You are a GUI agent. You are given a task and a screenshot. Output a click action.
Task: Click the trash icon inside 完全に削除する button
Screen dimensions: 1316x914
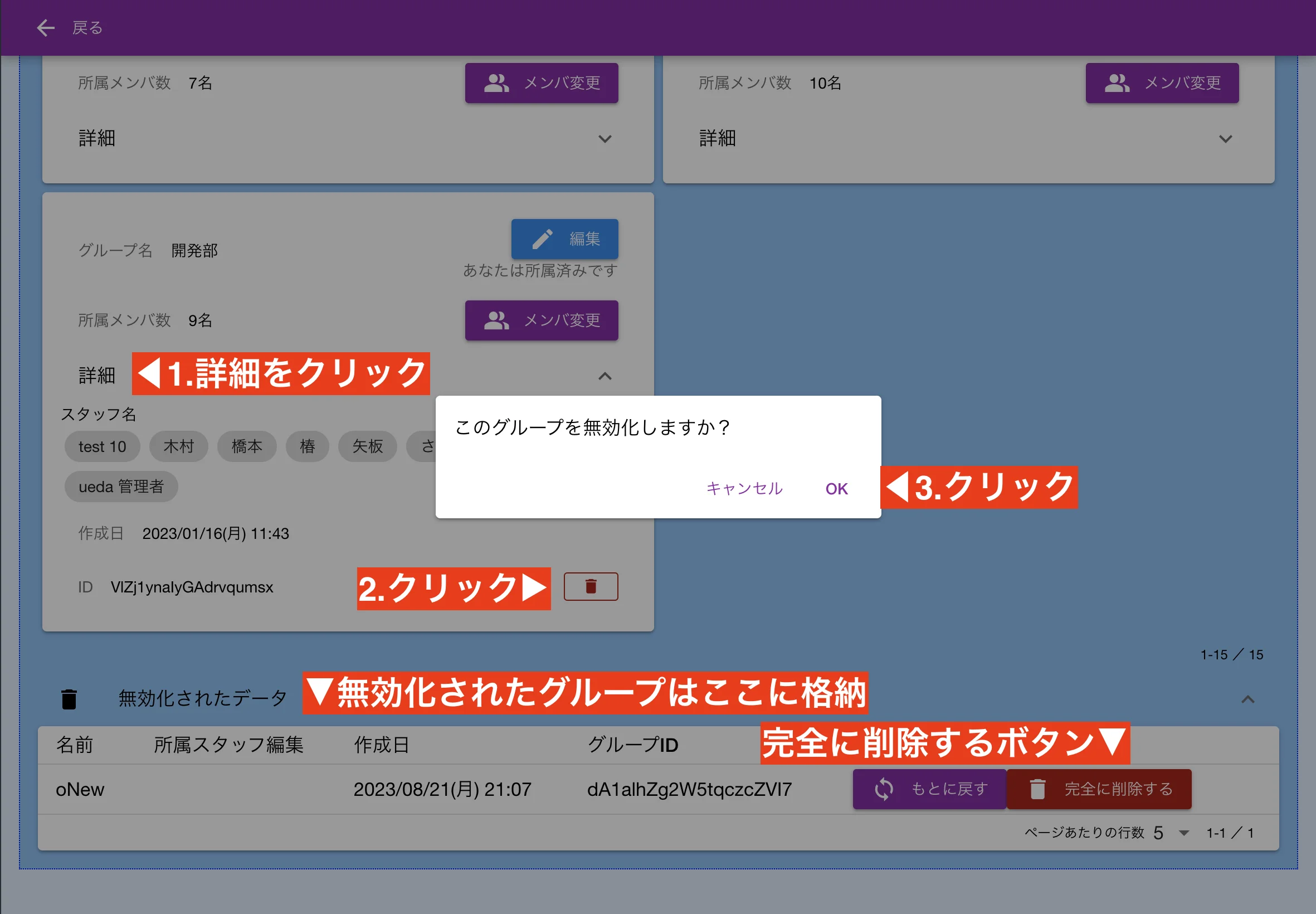pyautogui.click(x=1038, y=789)
